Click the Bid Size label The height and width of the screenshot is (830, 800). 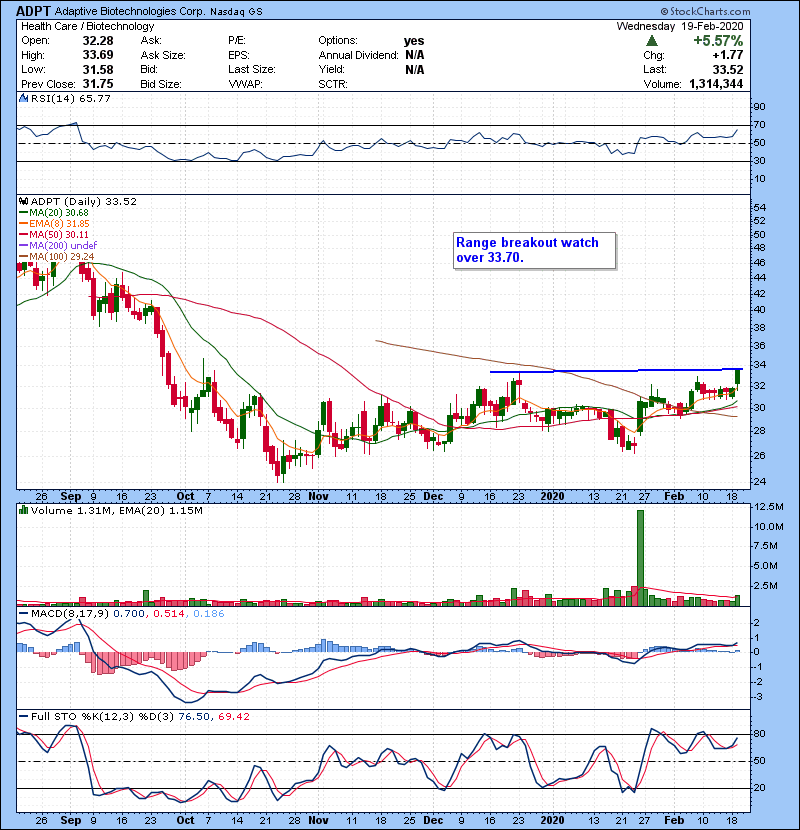click(161, 84)
